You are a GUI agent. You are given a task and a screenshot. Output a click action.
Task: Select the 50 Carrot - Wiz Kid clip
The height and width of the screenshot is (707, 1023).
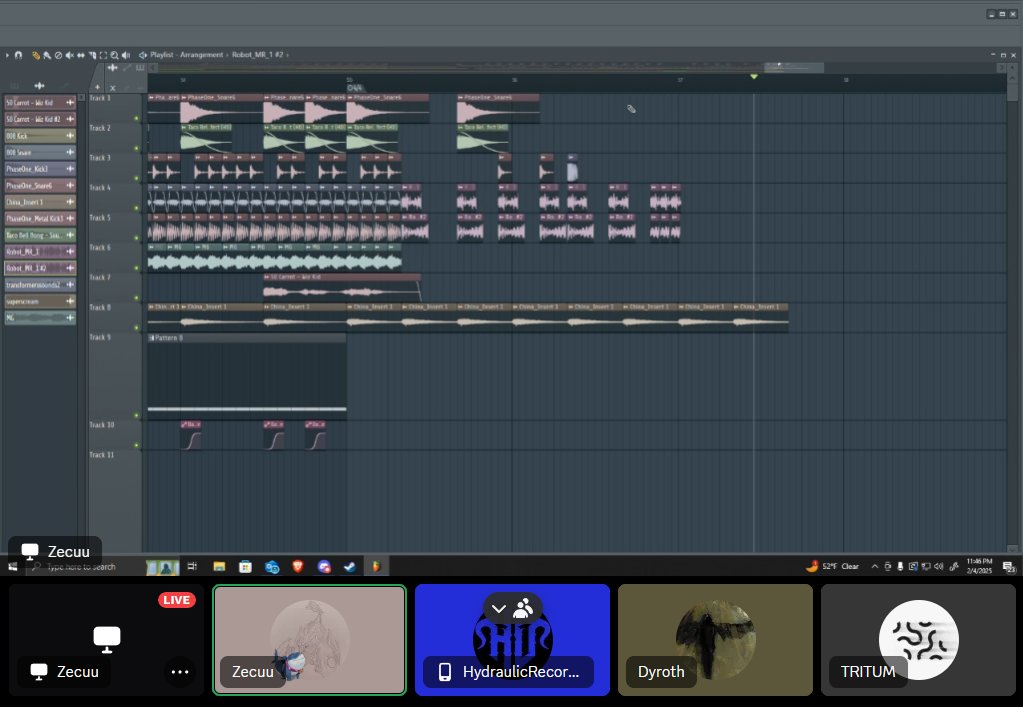[x=40, y=102]
